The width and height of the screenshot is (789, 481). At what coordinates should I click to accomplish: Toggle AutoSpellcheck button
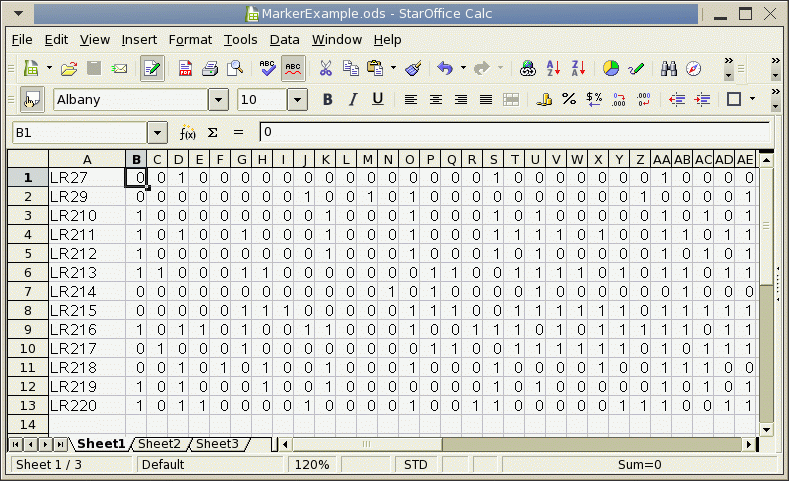click(293, 69)
